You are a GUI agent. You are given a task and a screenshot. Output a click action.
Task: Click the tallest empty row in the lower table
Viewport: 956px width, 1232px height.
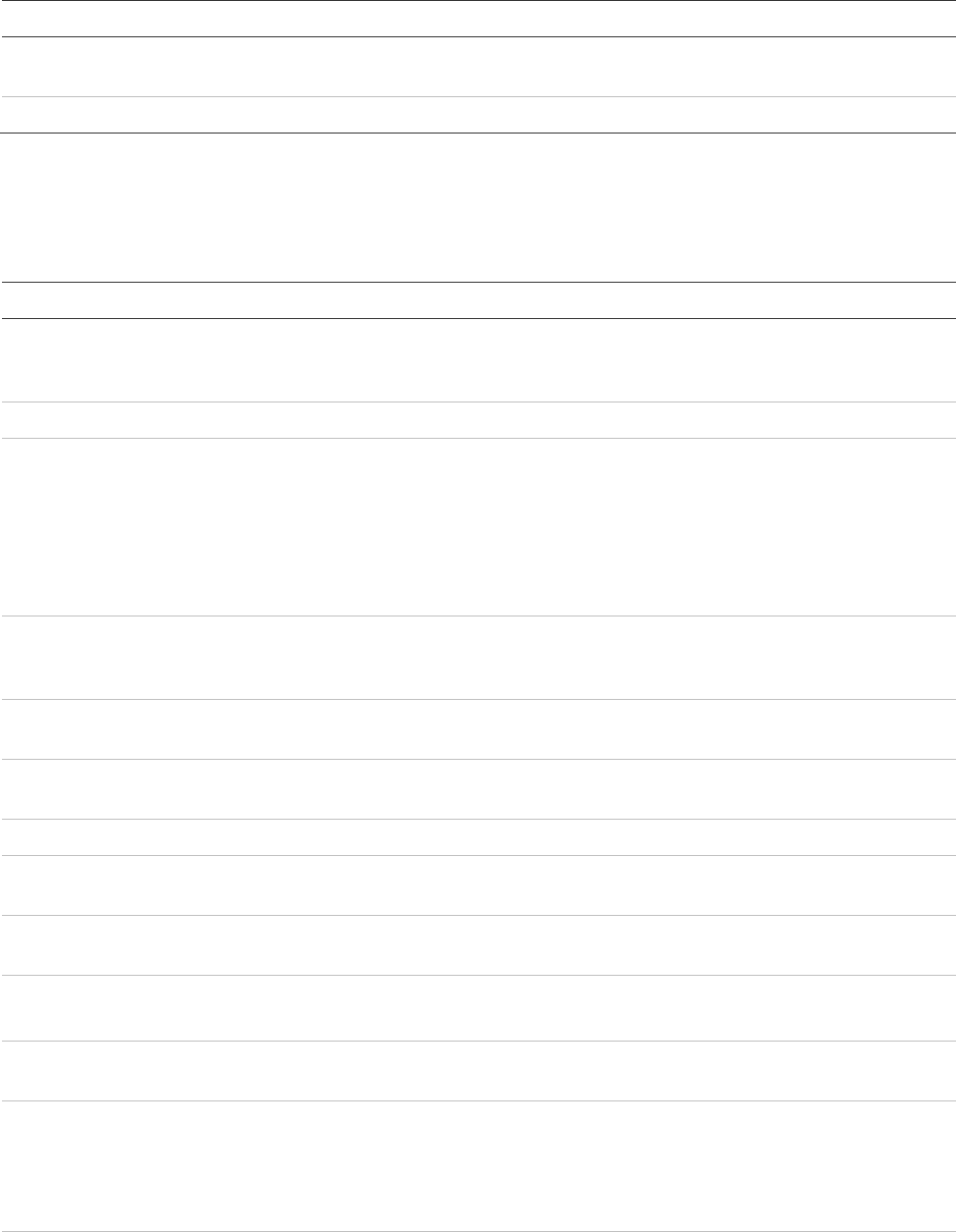(x=478, y=527)
